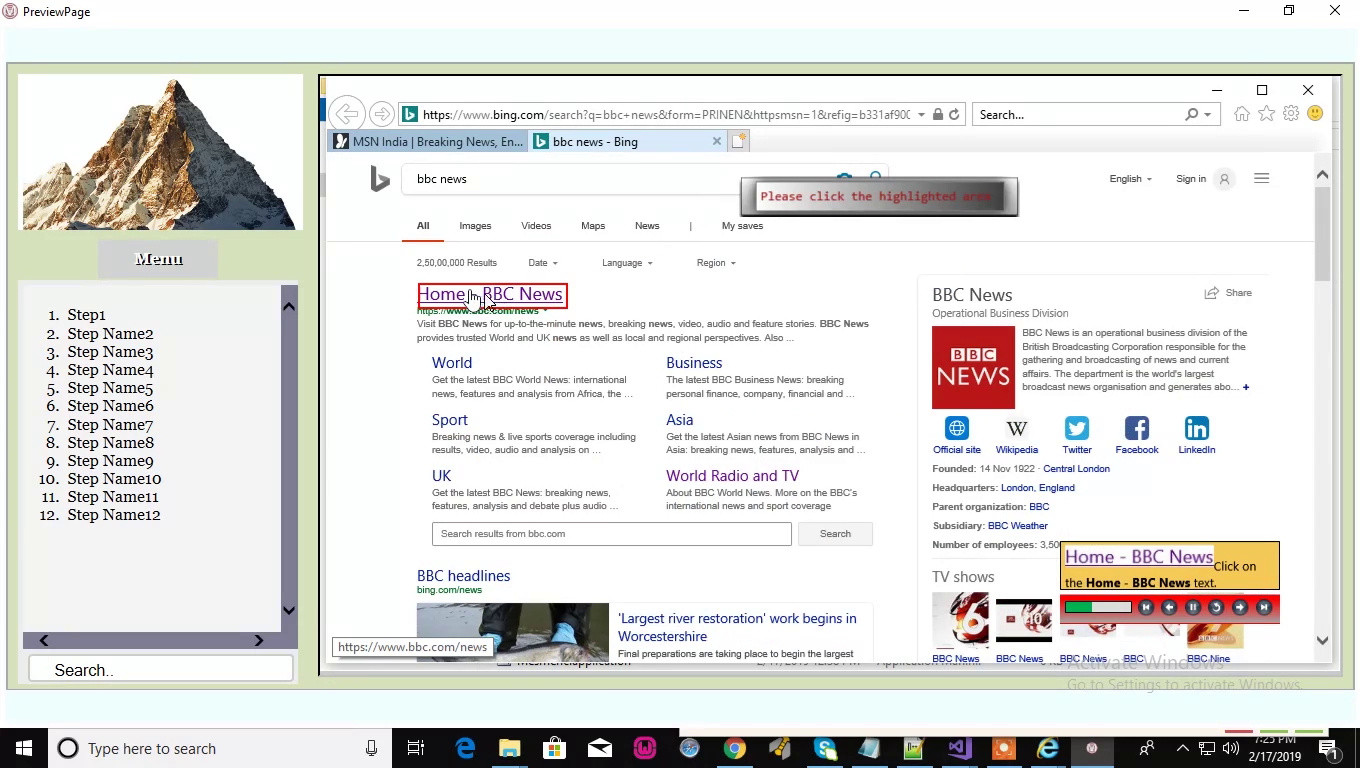Open address bar URL history dropdown arrow

921,115
